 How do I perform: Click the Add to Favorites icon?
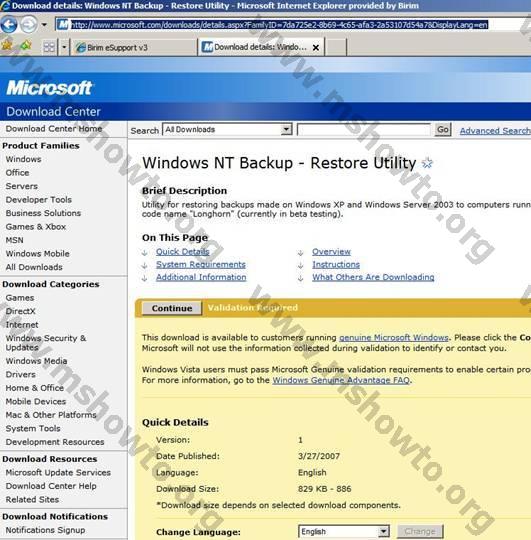25,46
